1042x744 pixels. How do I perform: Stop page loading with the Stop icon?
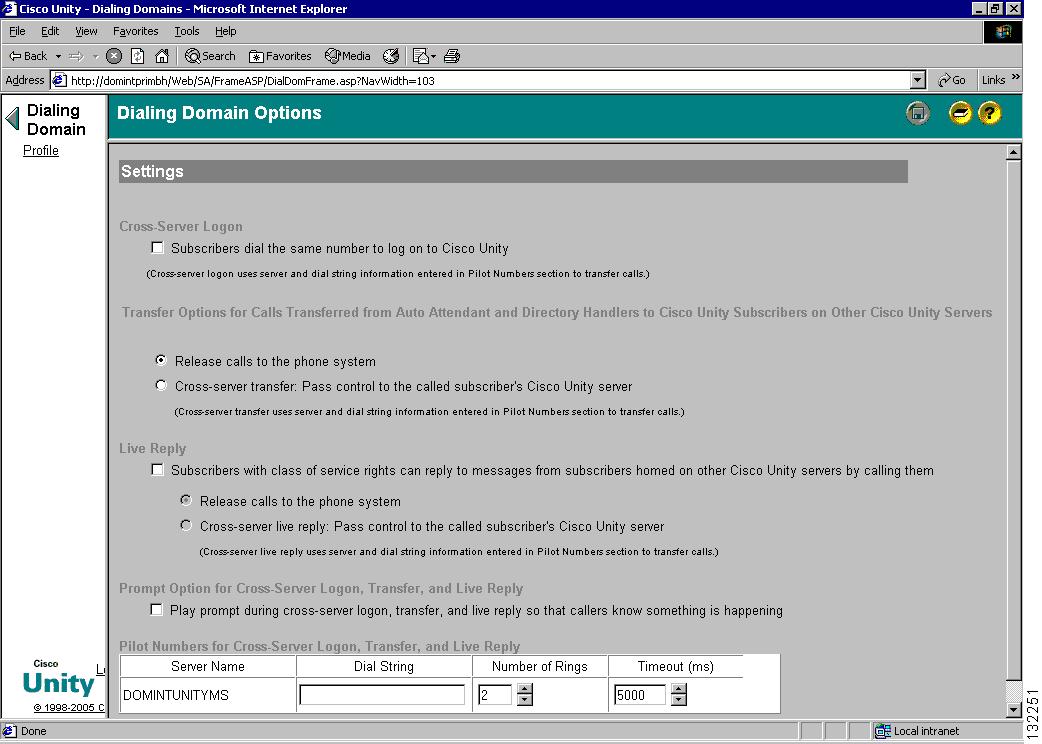tap(114, 56)
